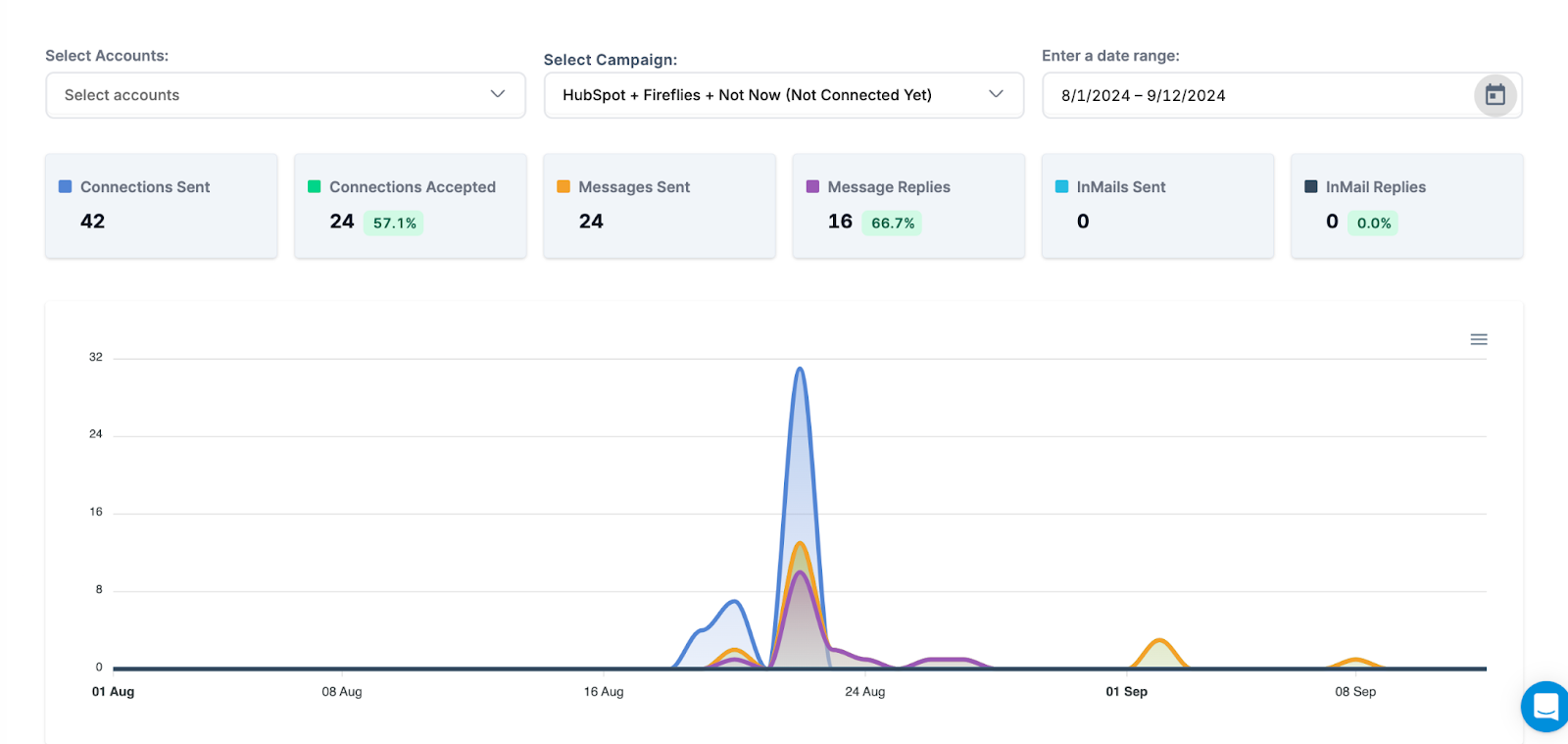
Task: Select the Message Replies card label
Action: point(889,187)
